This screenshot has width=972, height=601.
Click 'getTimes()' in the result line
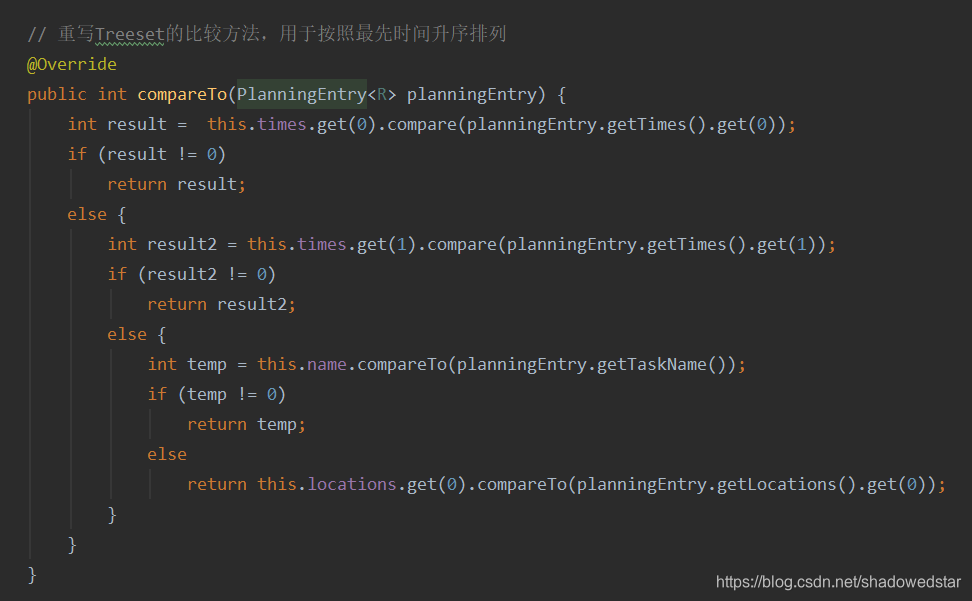(x=656, y=125)
